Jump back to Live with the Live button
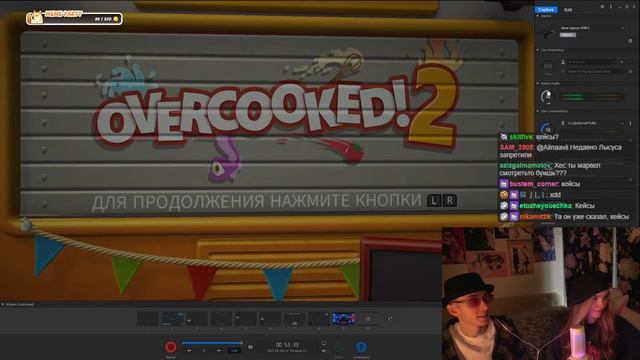640x360 pixels. (x=234, y=351)
